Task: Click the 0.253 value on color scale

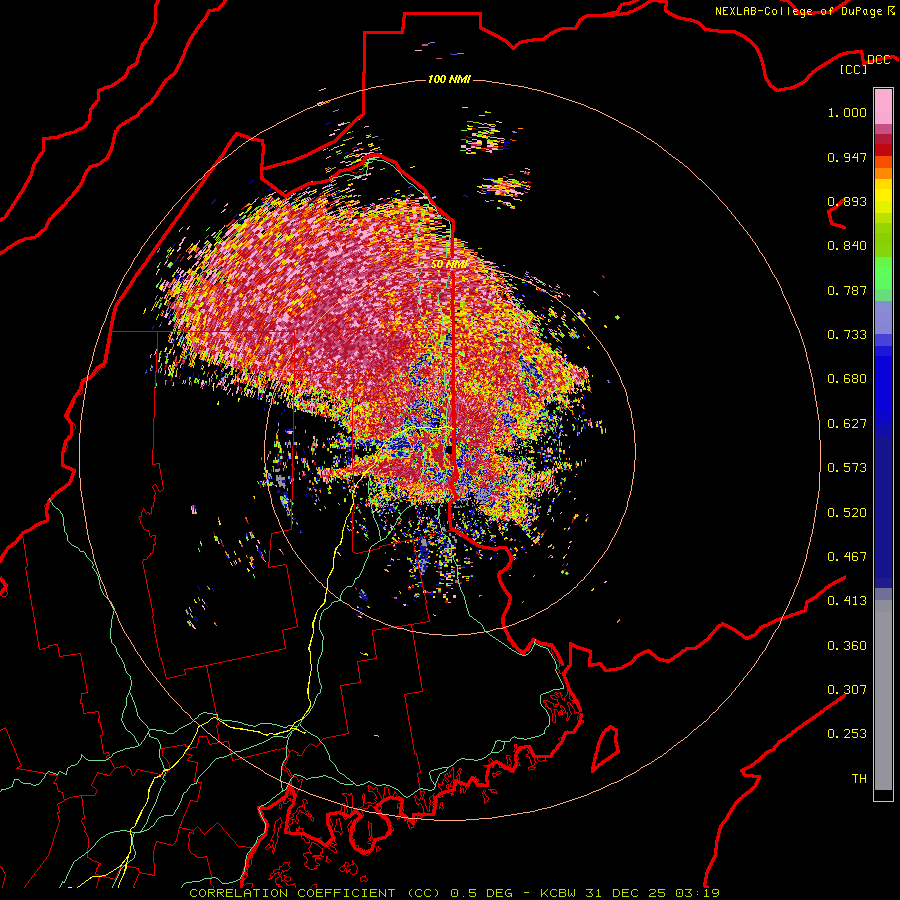Action: click(847, 734)
